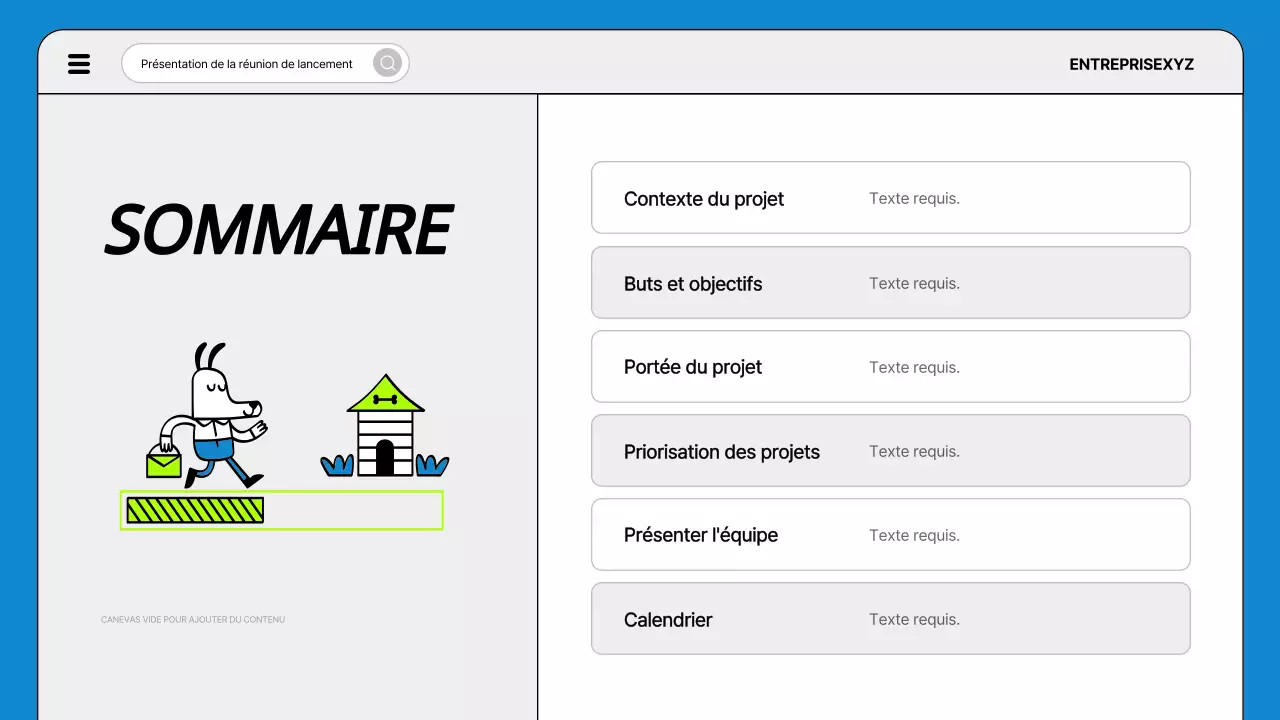Screen dimensions: 1280x720
Task: Select the SOMMAIRE title text
Action: point(278,229)
